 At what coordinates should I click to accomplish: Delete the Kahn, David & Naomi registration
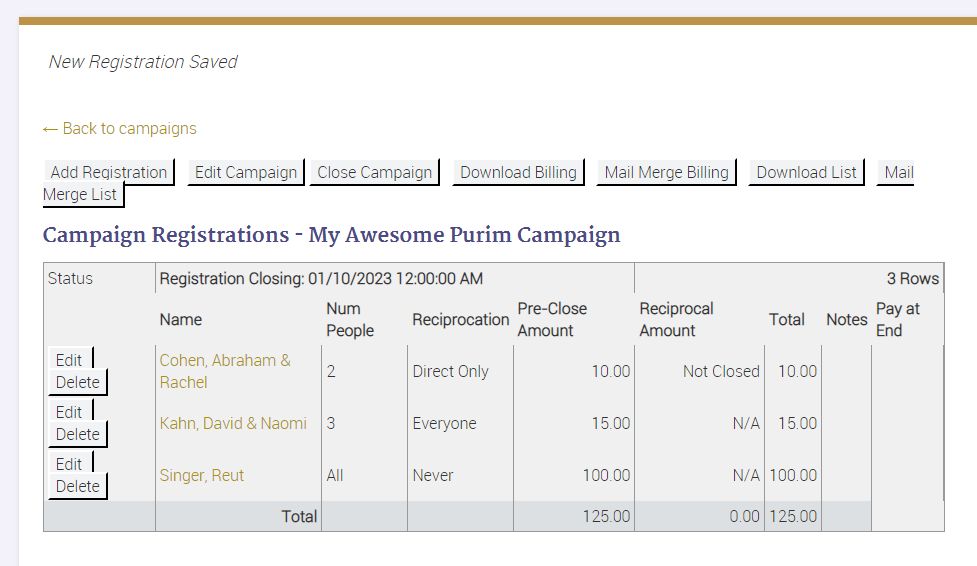pos(77,434)
